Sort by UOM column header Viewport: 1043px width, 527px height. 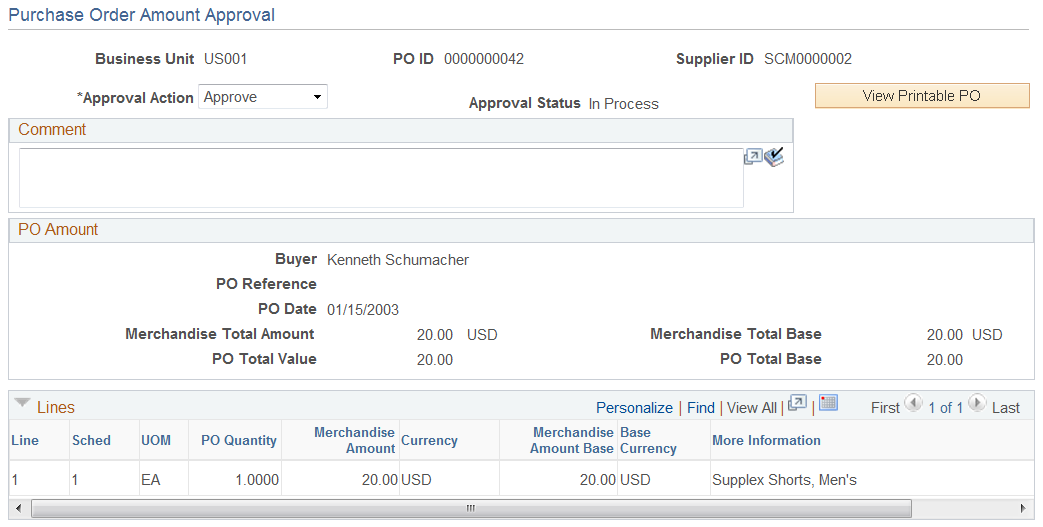156,440
